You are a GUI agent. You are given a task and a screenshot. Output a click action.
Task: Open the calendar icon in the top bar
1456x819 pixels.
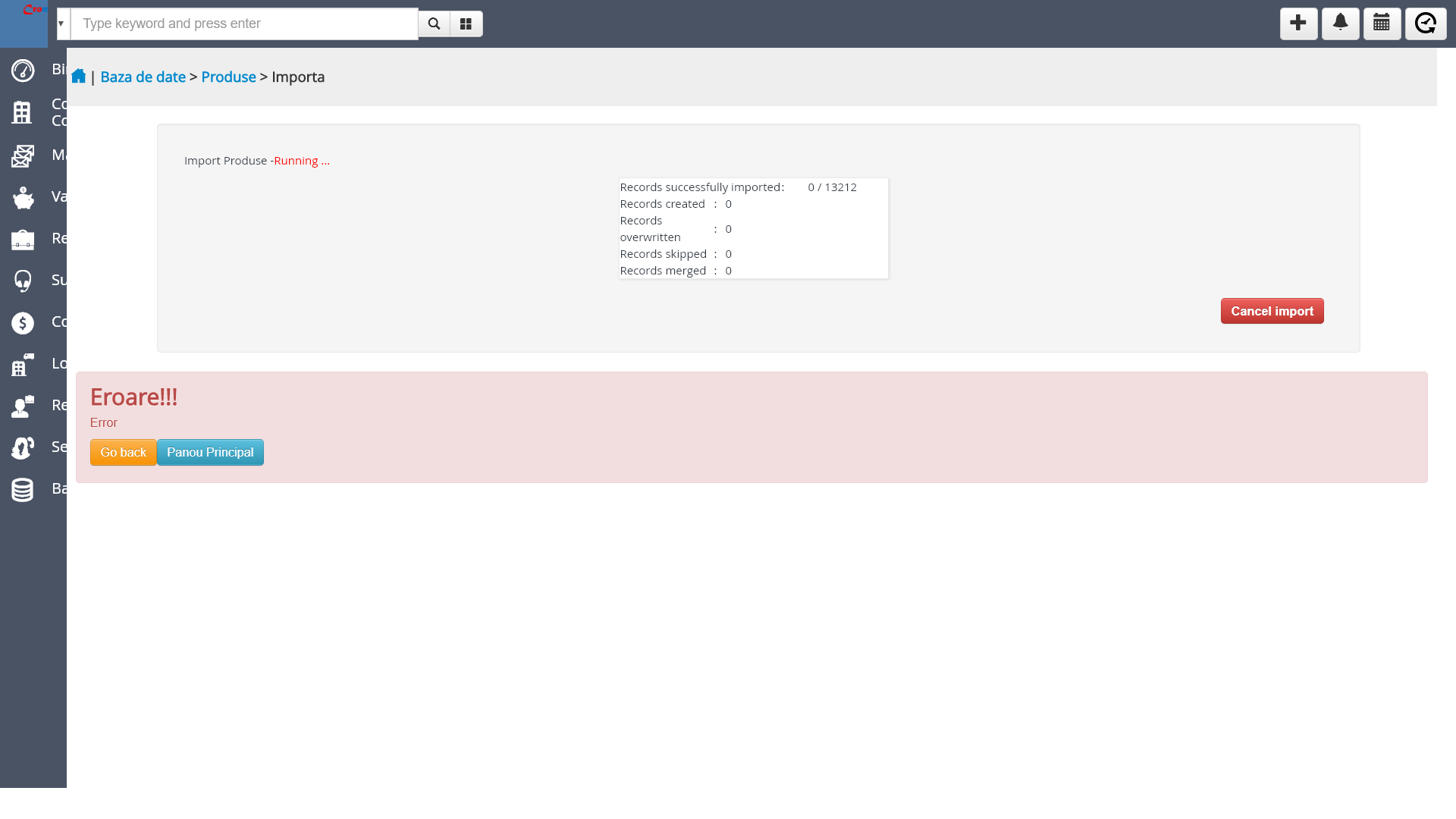1381,24
